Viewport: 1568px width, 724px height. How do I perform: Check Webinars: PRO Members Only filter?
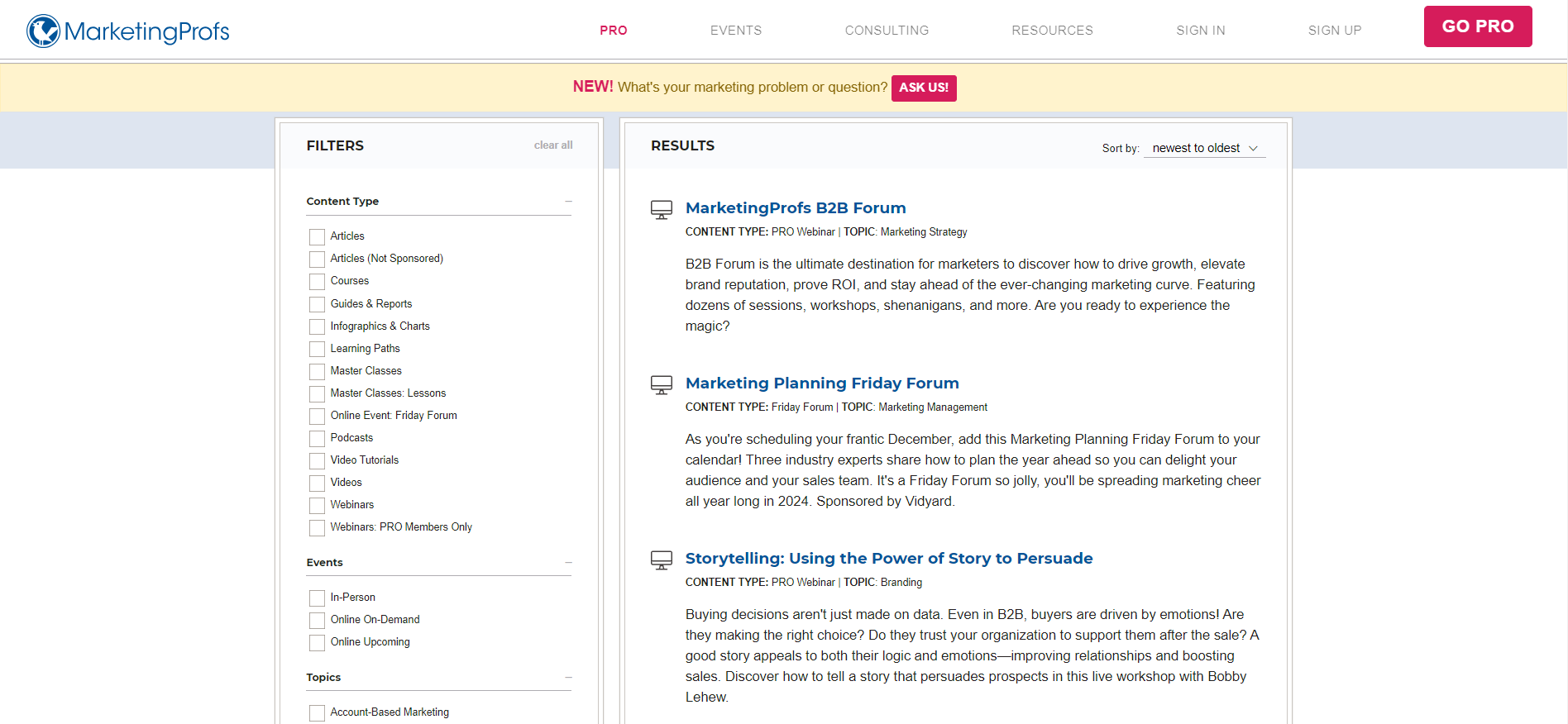click(317, 528)
